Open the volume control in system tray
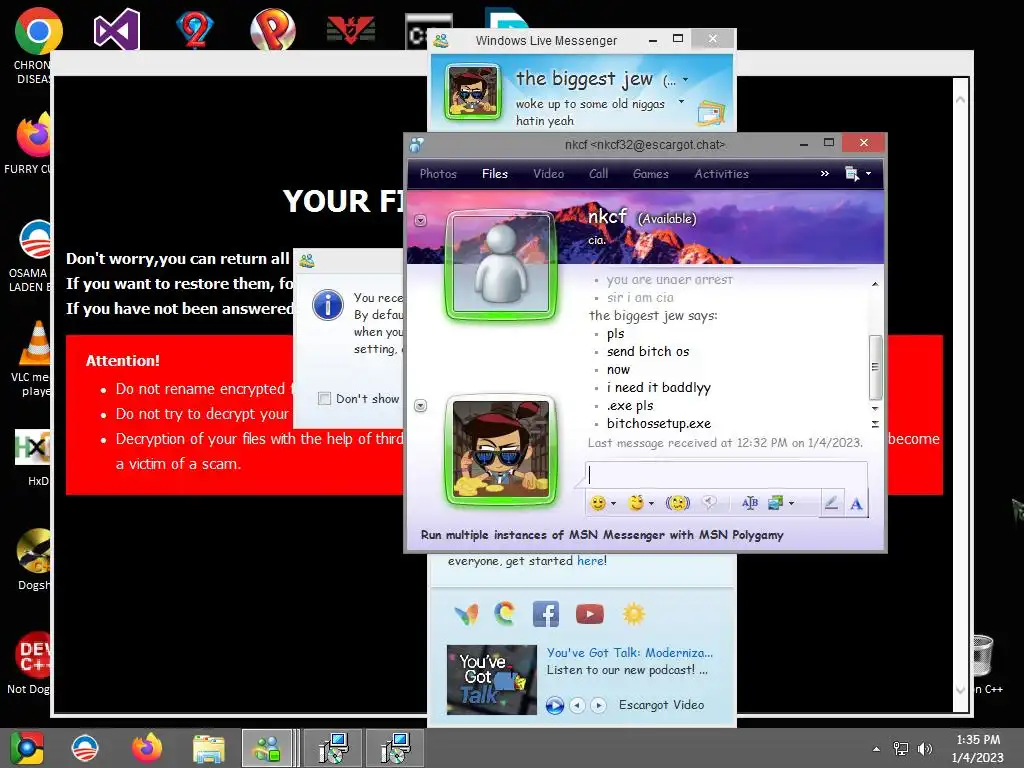 pos(924,748)
